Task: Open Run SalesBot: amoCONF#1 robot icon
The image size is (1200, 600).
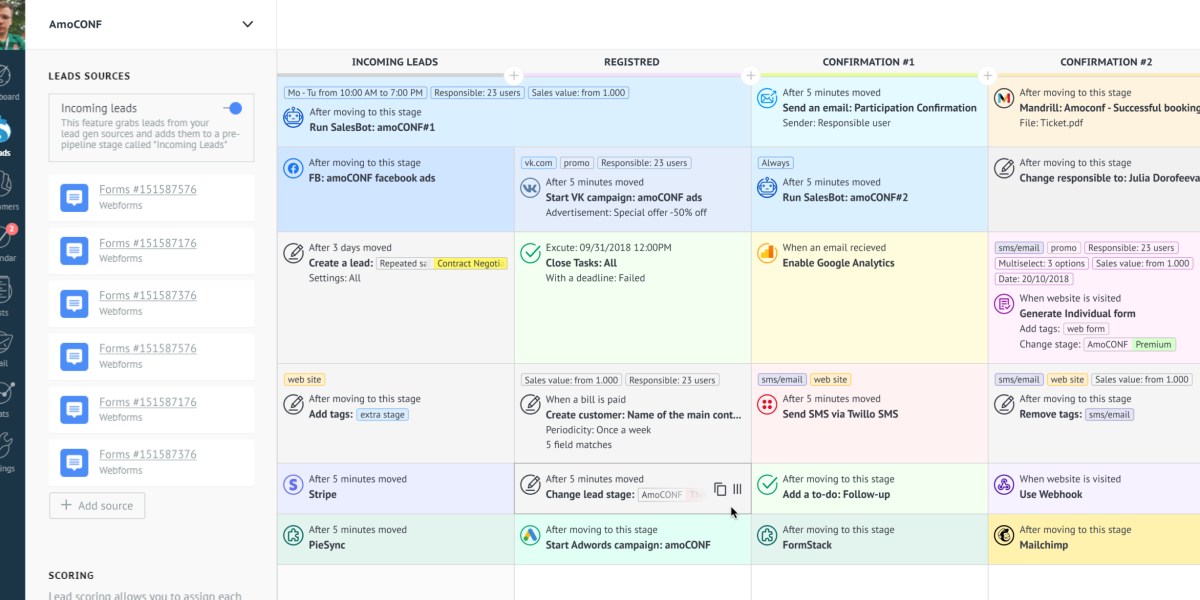Action: click(293, 119)
